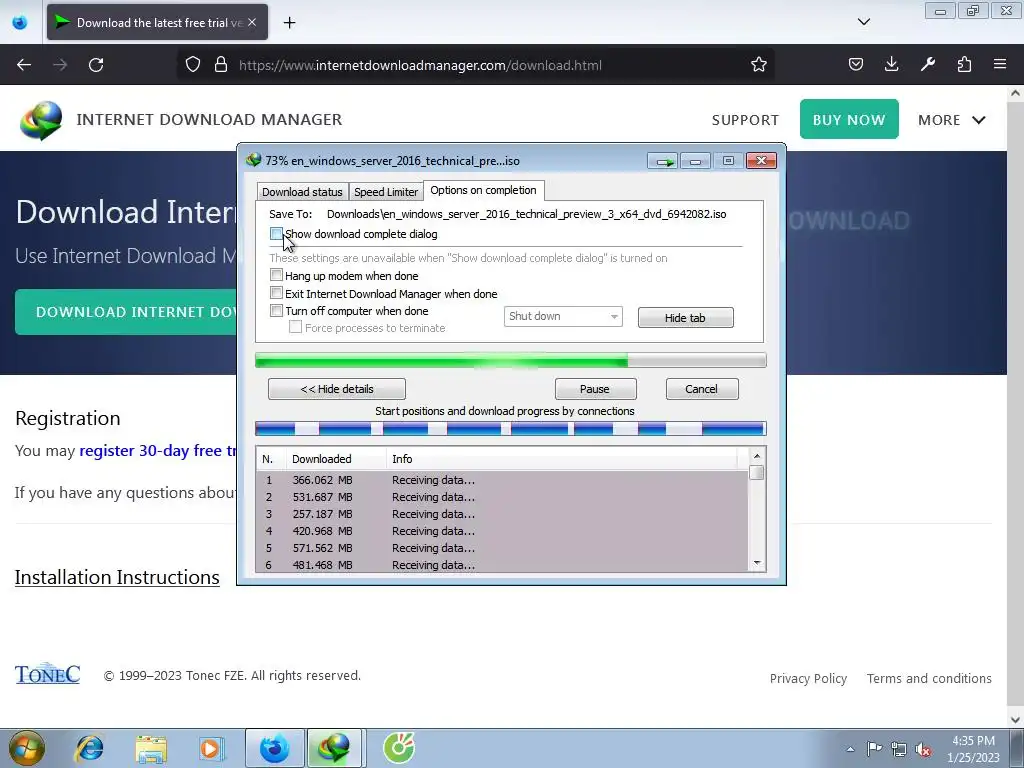The height and width of the screenshot is (768, 1024).
Task: List all tabs dropdown arrow
Action: (863, 22)
